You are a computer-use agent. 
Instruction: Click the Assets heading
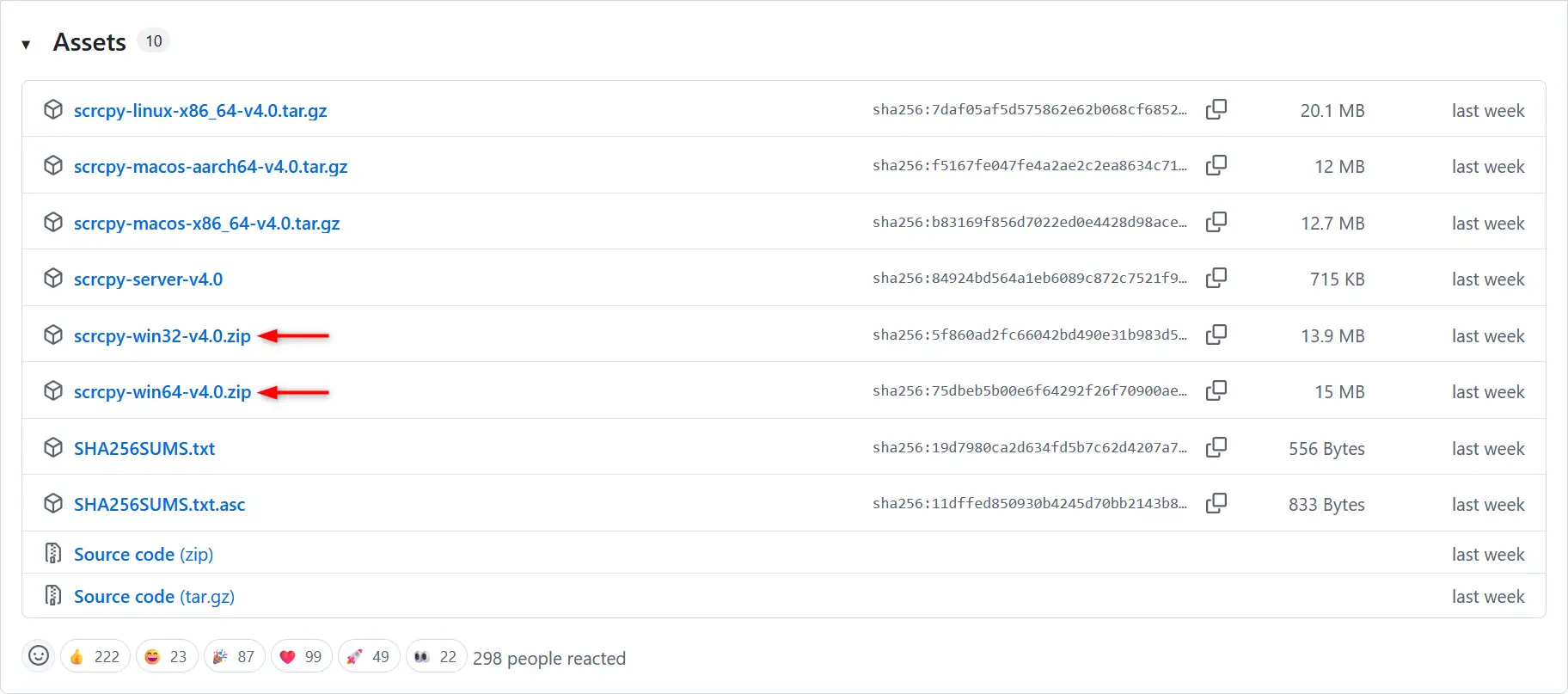tap(89, 42)
